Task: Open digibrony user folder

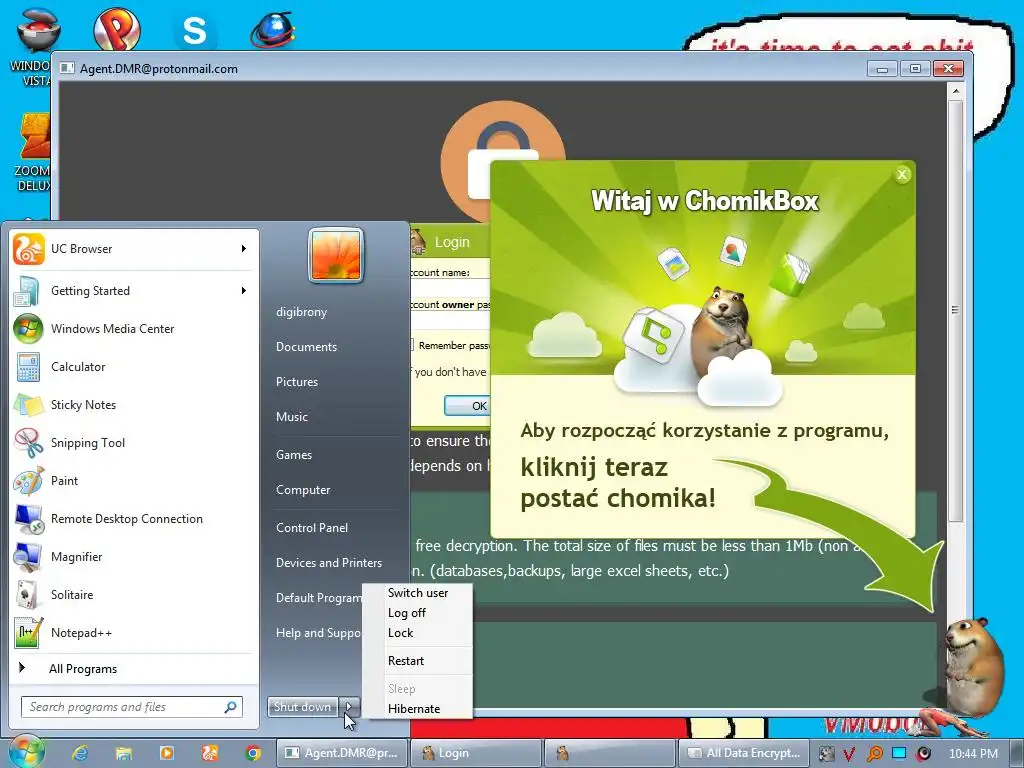Action: coord(301,312)
